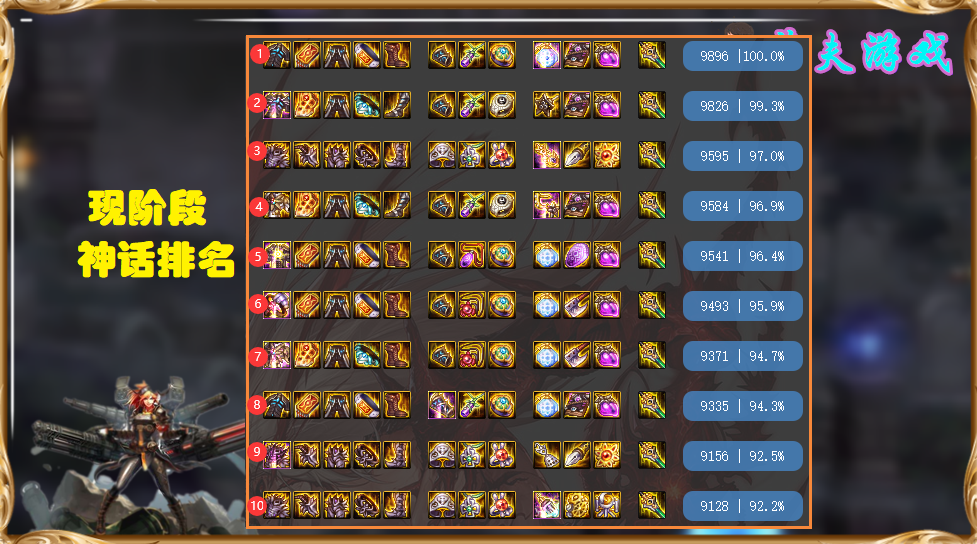The height and width of the screenshot is (544, 977).
Task: Click the red rank 3 badge
Action: (x=257, y=151)
